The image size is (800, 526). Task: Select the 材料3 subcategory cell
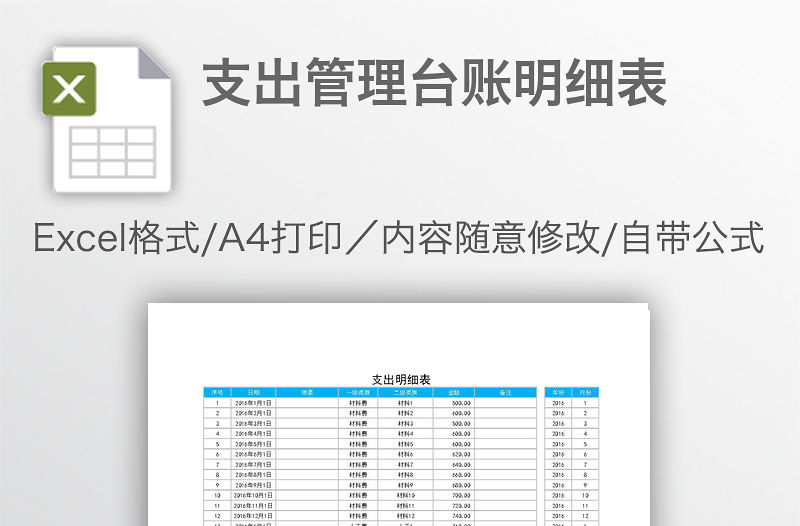pyautogui.click(x=406, y=423)
